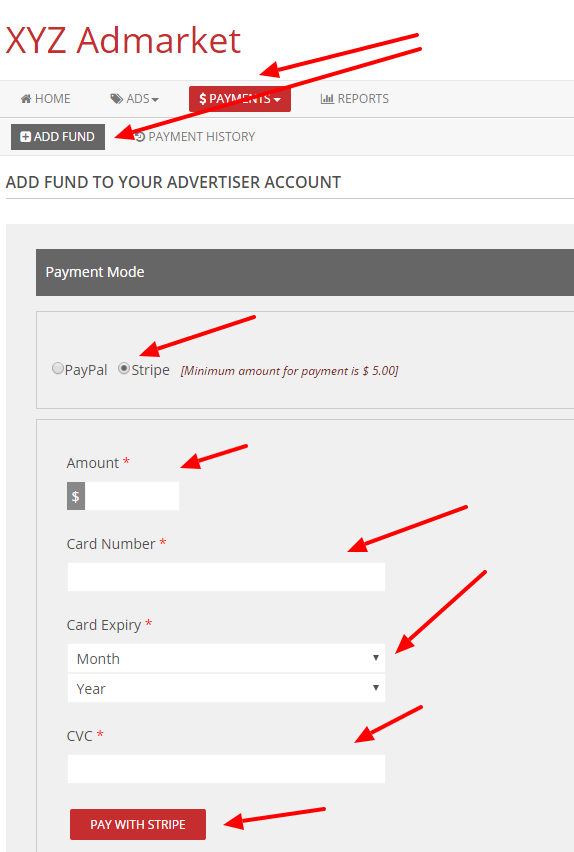Screen dimensions: 574x852
Task: Click the home icon in navigation bar
Action: 26,99
